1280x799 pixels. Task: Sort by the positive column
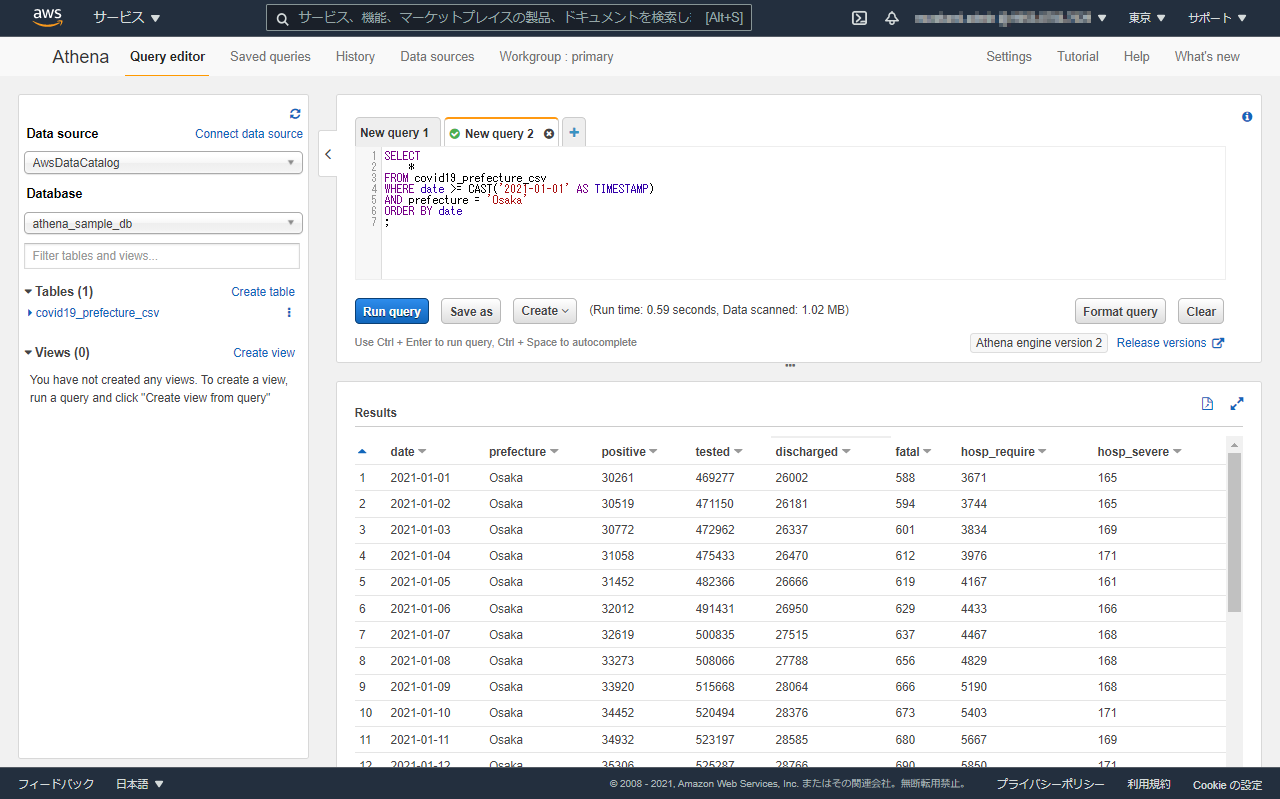point(630,452)
